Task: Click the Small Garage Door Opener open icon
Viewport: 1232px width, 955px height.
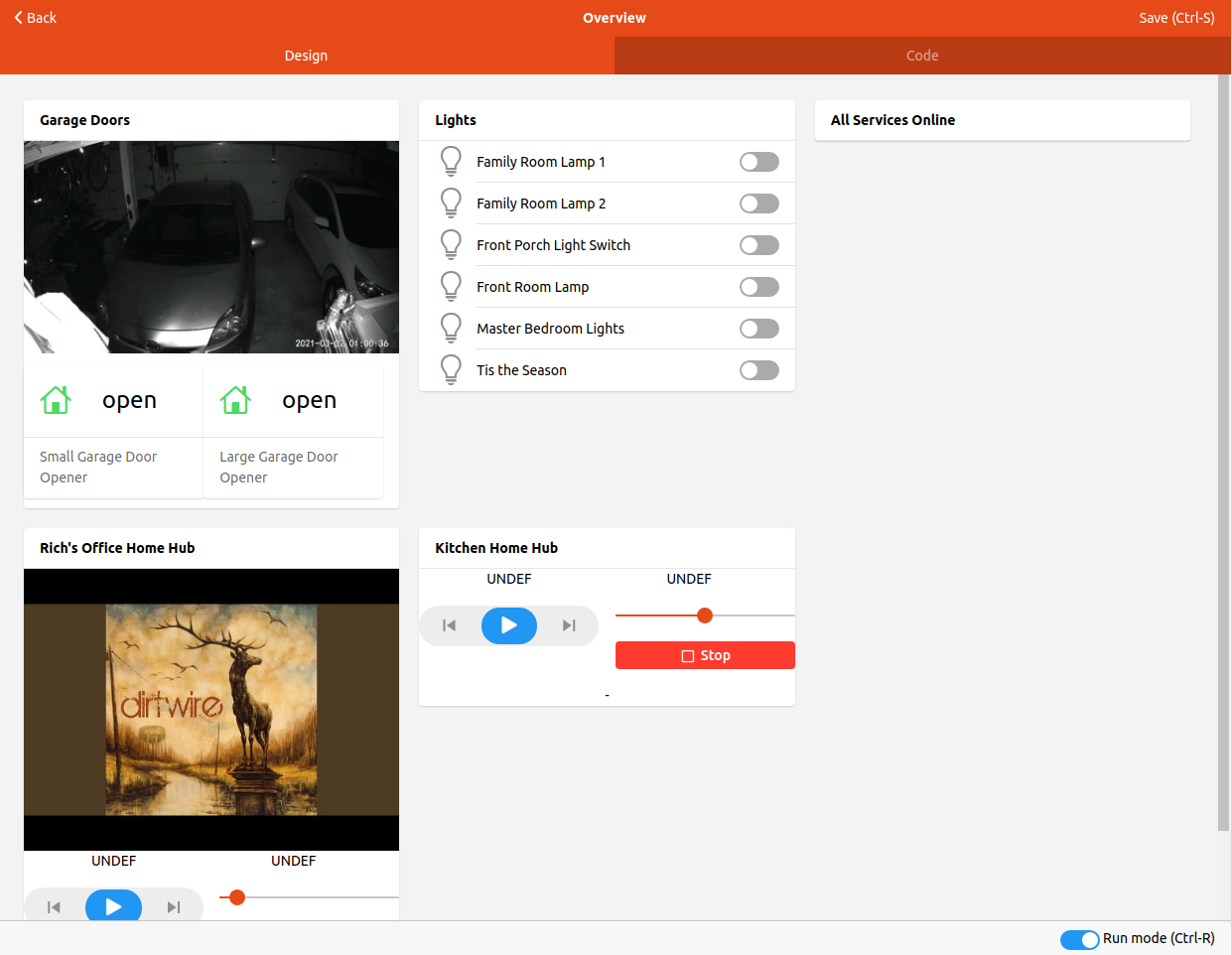Action: point(55,399)
